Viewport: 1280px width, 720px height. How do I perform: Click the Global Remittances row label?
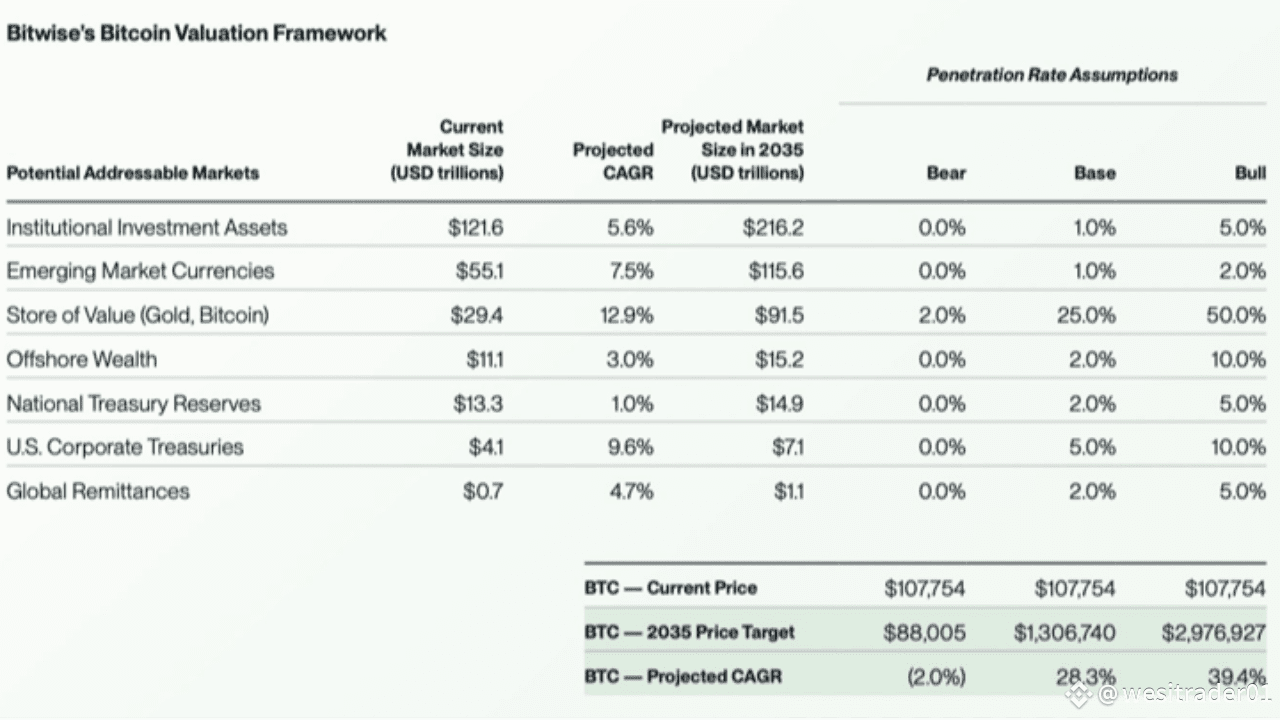point(98,491)
